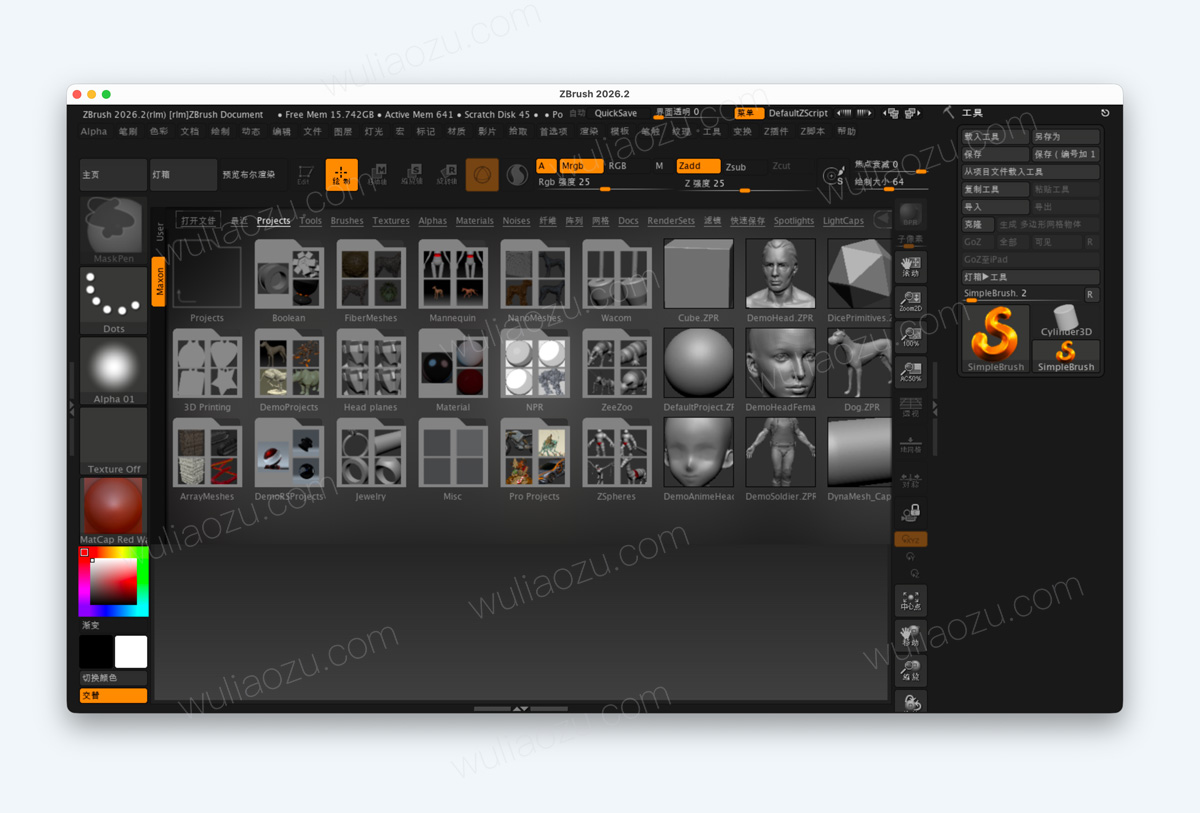This screenshot has width=1200, height=813.
Task: Collapse the left tray divider arrow
Action: click(71, 408)
